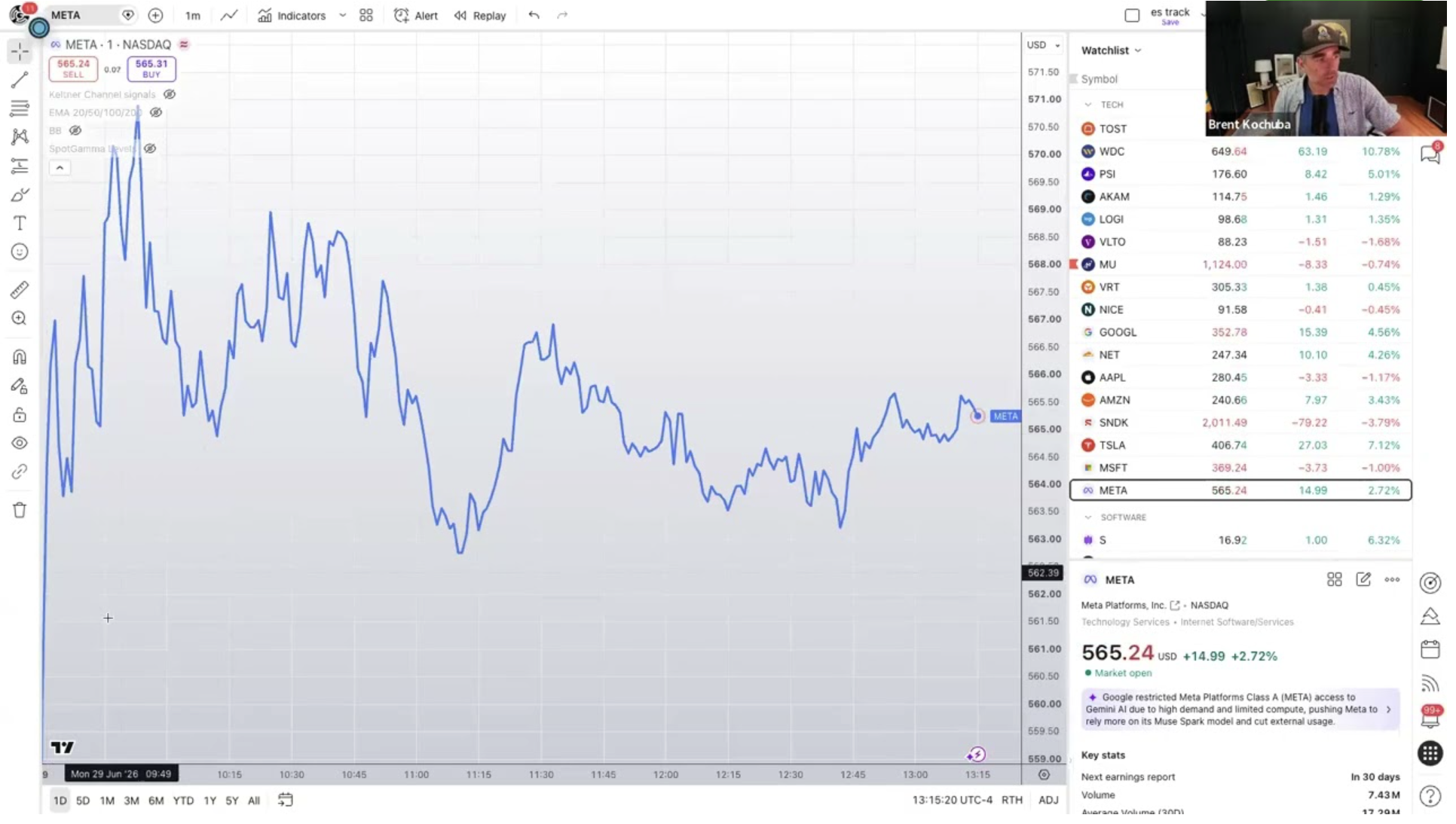Screen dimensions: 1456x824
Task: Lock all drawing tools
Action: point(20,415)
